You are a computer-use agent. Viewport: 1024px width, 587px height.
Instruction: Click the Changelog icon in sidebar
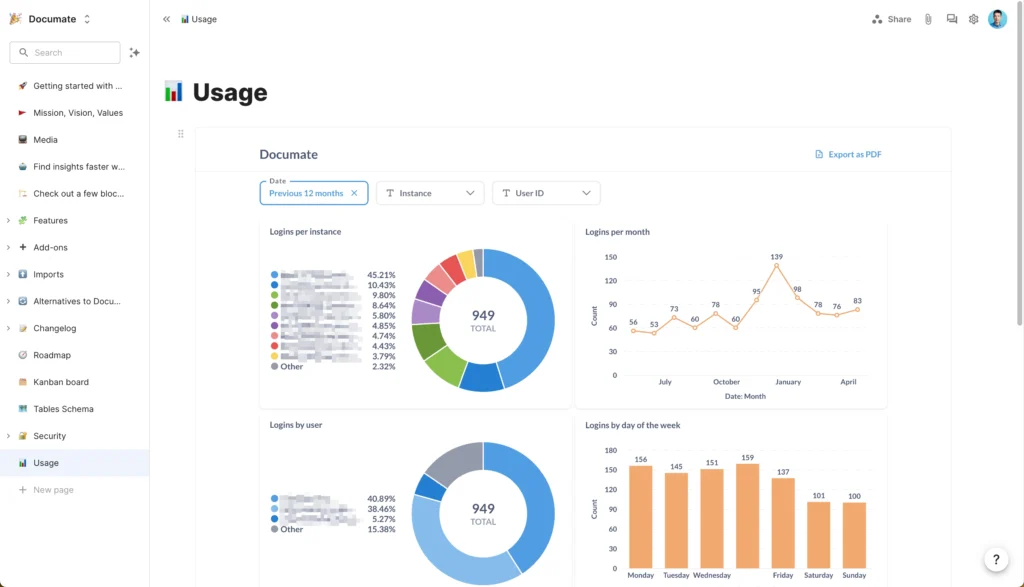coord(23,328)
